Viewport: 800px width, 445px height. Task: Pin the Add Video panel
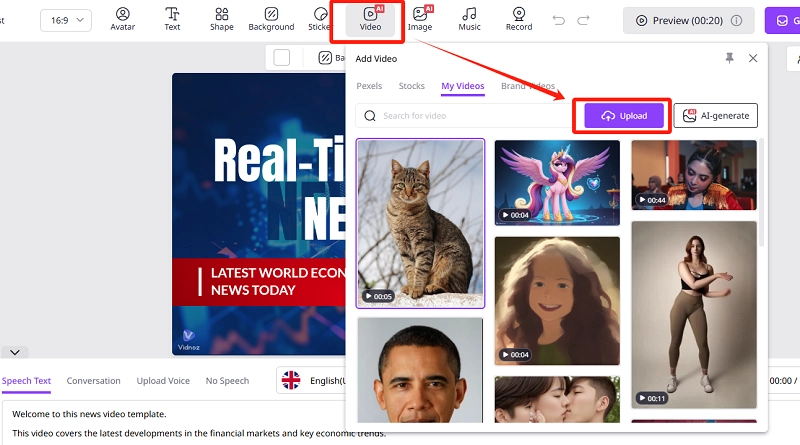tap(730, 58)
